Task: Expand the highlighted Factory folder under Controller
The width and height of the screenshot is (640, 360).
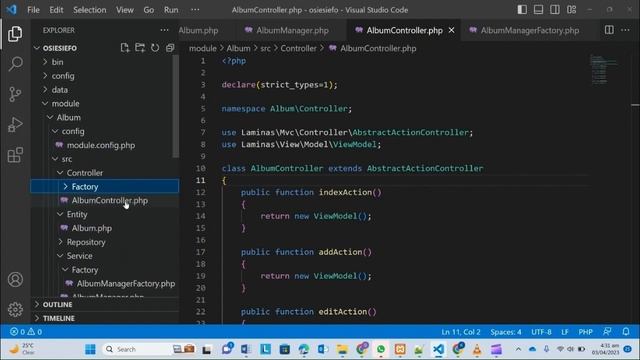Action: pyautogui.click(x=104, y=187)
